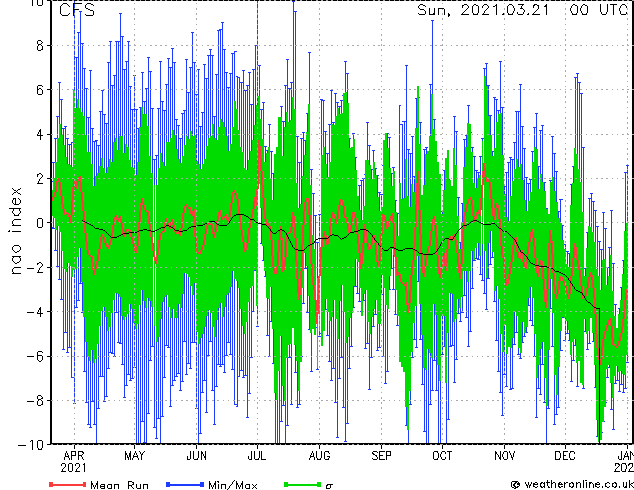634x490 pixels.
Task: Click the red Mean Run legend line sample
Action: [x=68, y=484]
